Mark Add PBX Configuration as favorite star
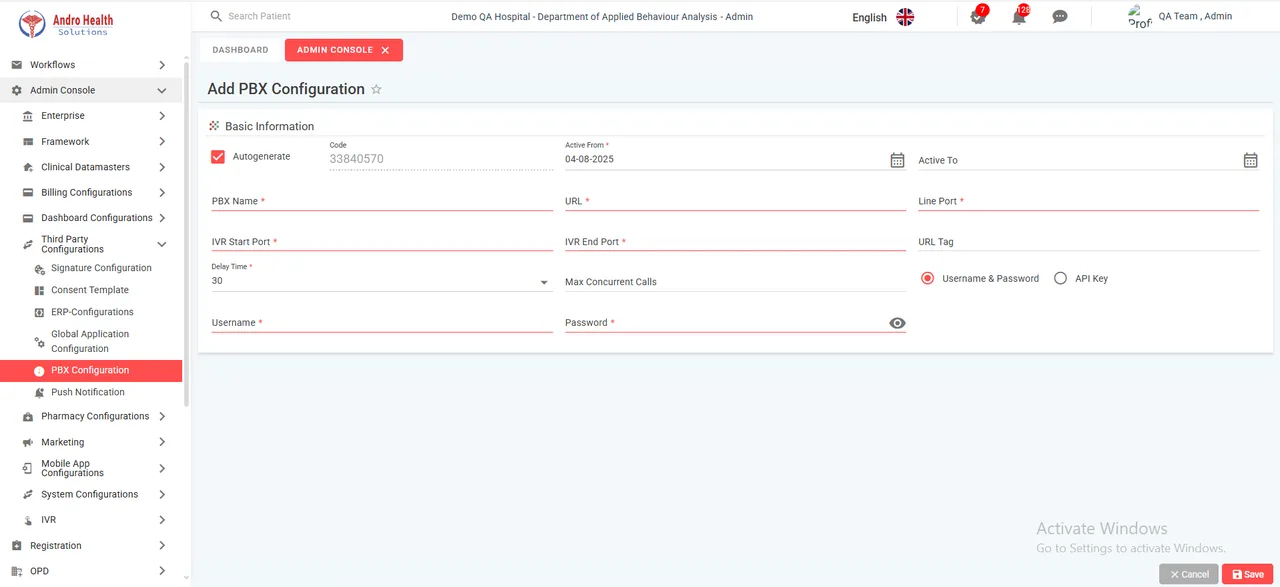This screenshot has height=587, width=1280. pos(377,89)
